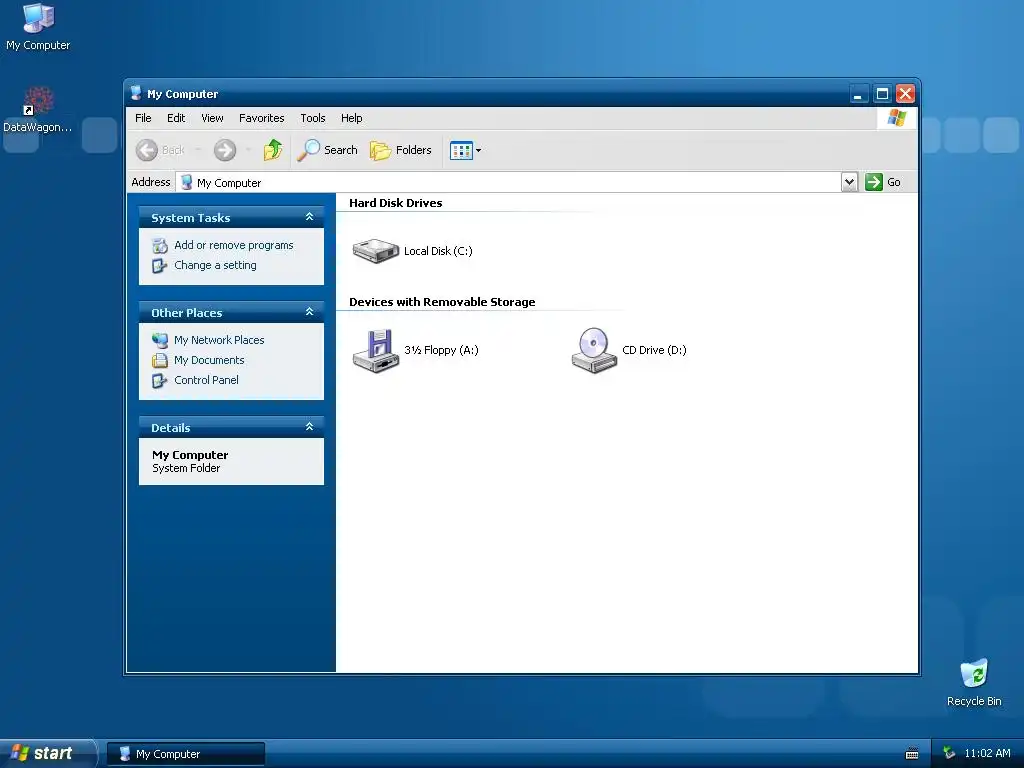The width and height of the screenshot is (1024, 768).
Task: Expand the Address bar dropdown list
Action: [849, 182]
